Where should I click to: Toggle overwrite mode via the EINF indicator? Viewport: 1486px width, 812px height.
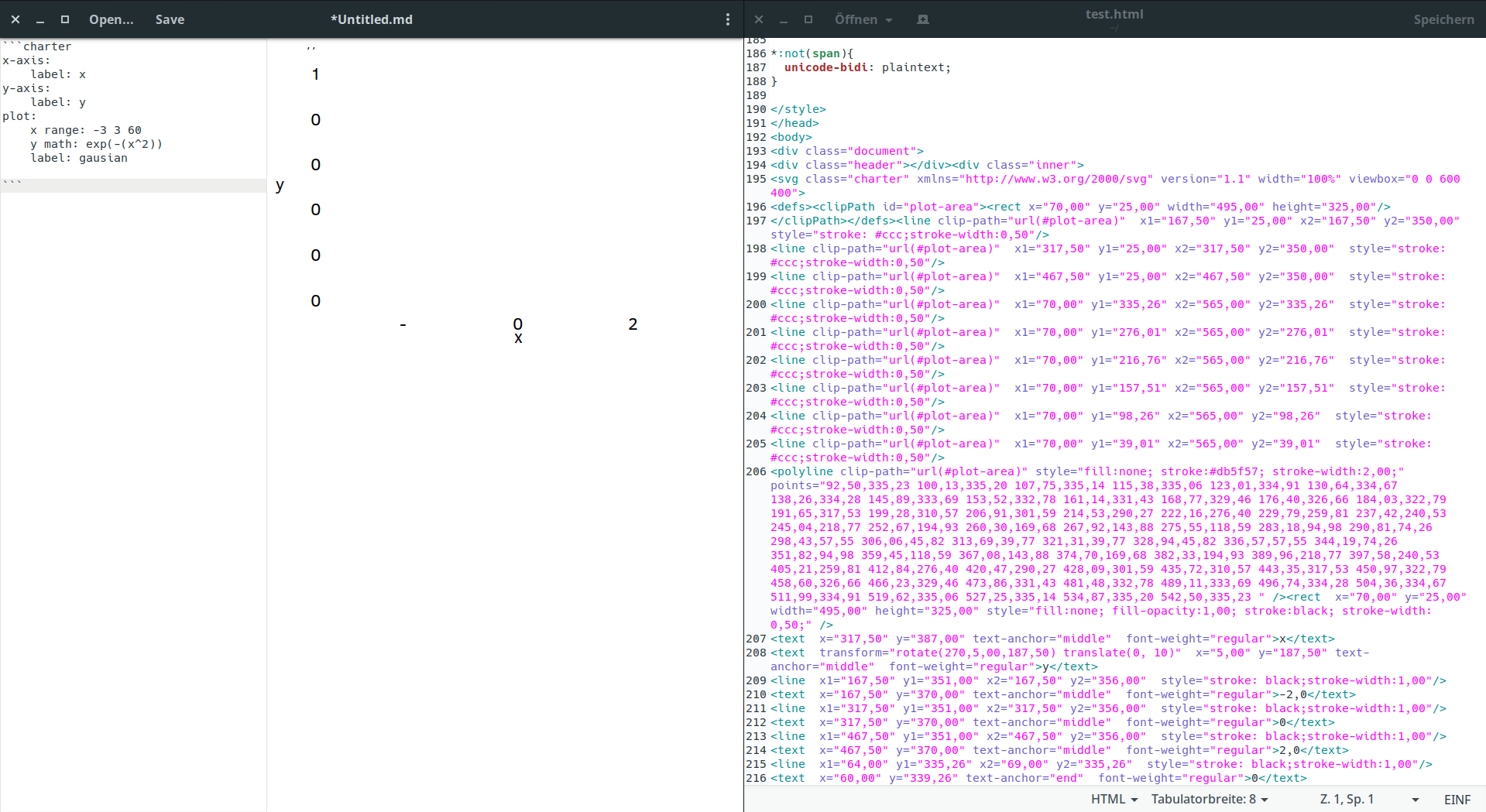[1457, 799]
